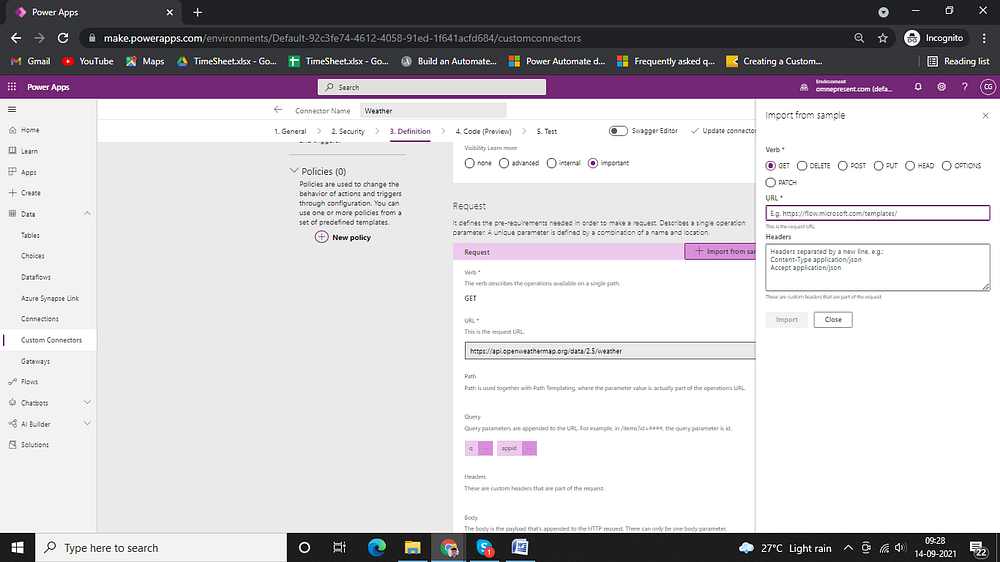This screenshot has width=1000, height=562.
Task: Click the Power Apps search box
Action: point(432,87)
